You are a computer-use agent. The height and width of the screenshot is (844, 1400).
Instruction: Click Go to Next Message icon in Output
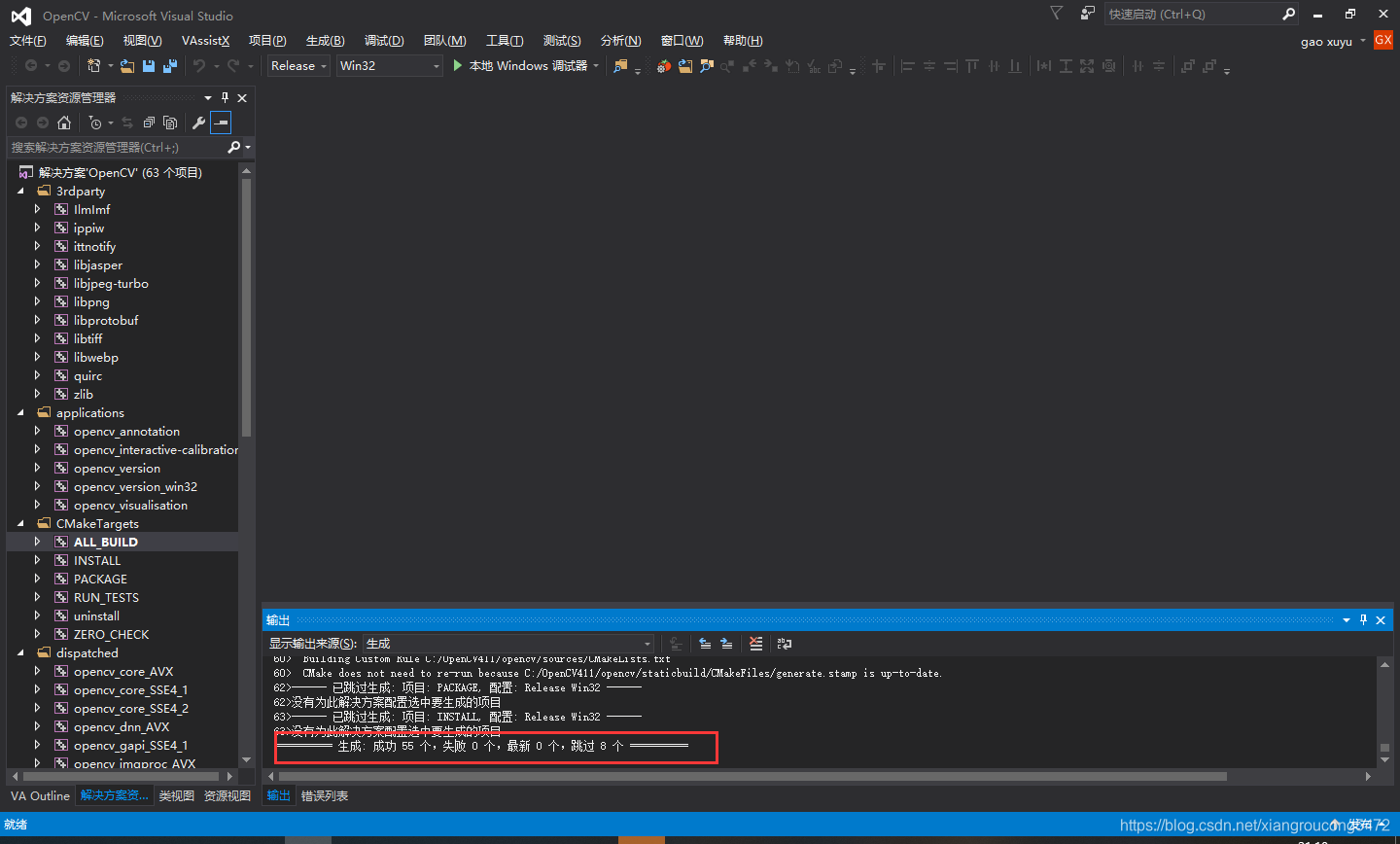tap(726, 644)
